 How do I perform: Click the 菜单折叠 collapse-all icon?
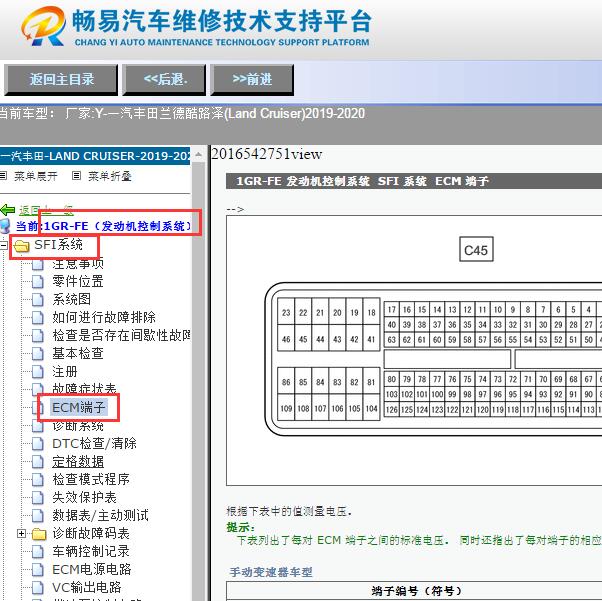tap(76, 176)
